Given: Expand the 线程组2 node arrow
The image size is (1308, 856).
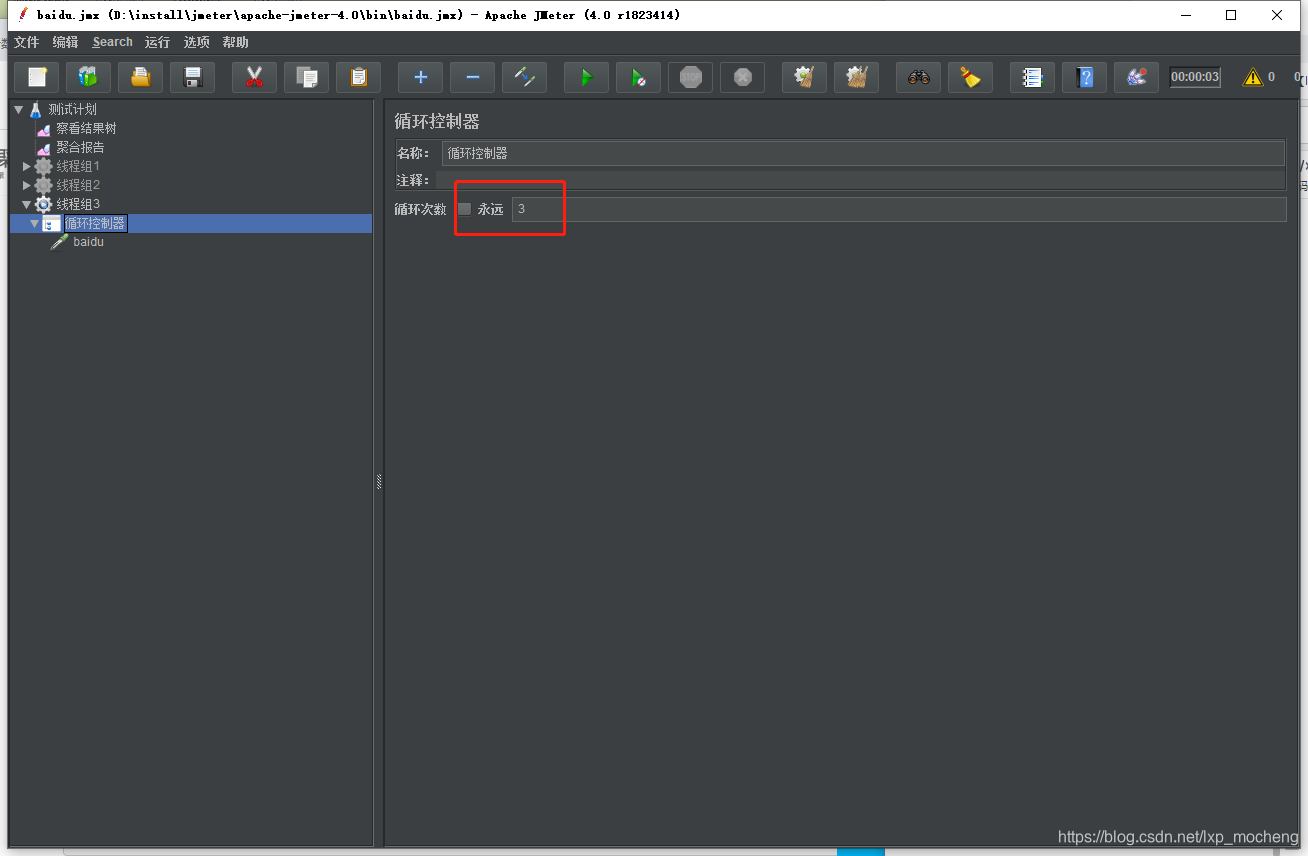Looking at the screenshot, I should point(27,185).
